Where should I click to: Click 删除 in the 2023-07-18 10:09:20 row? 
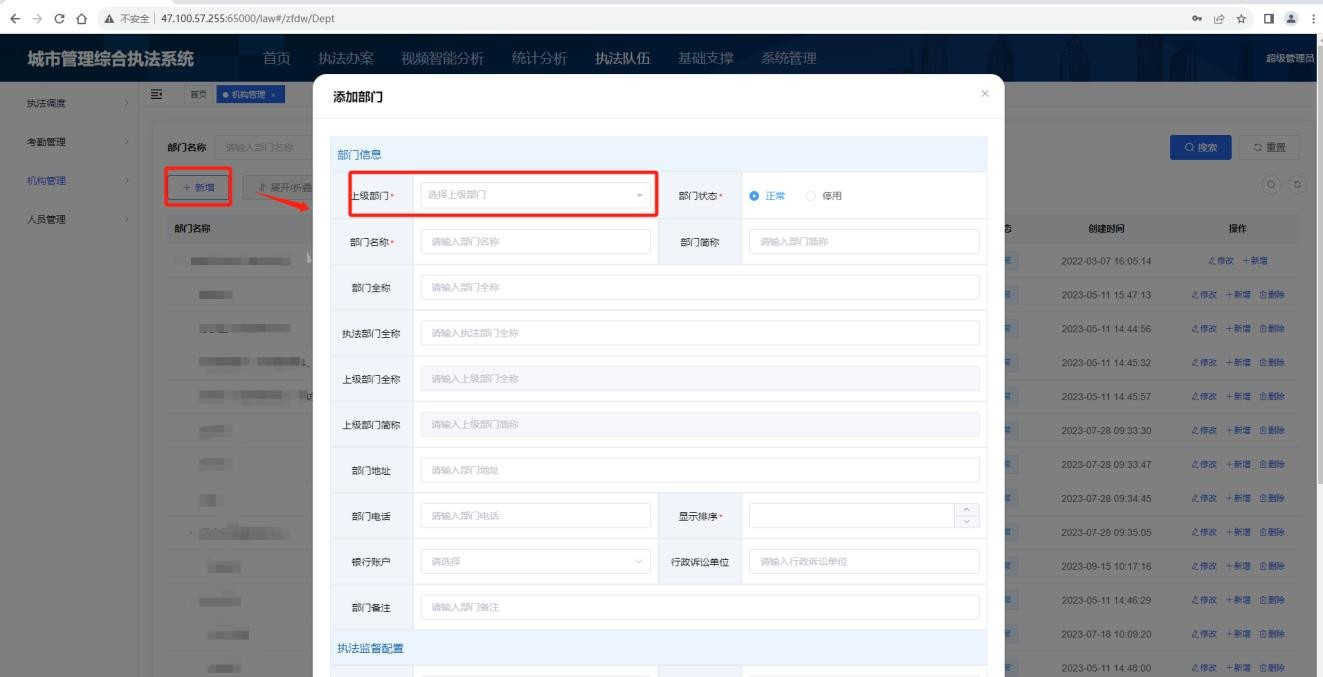click(1272, 634)
